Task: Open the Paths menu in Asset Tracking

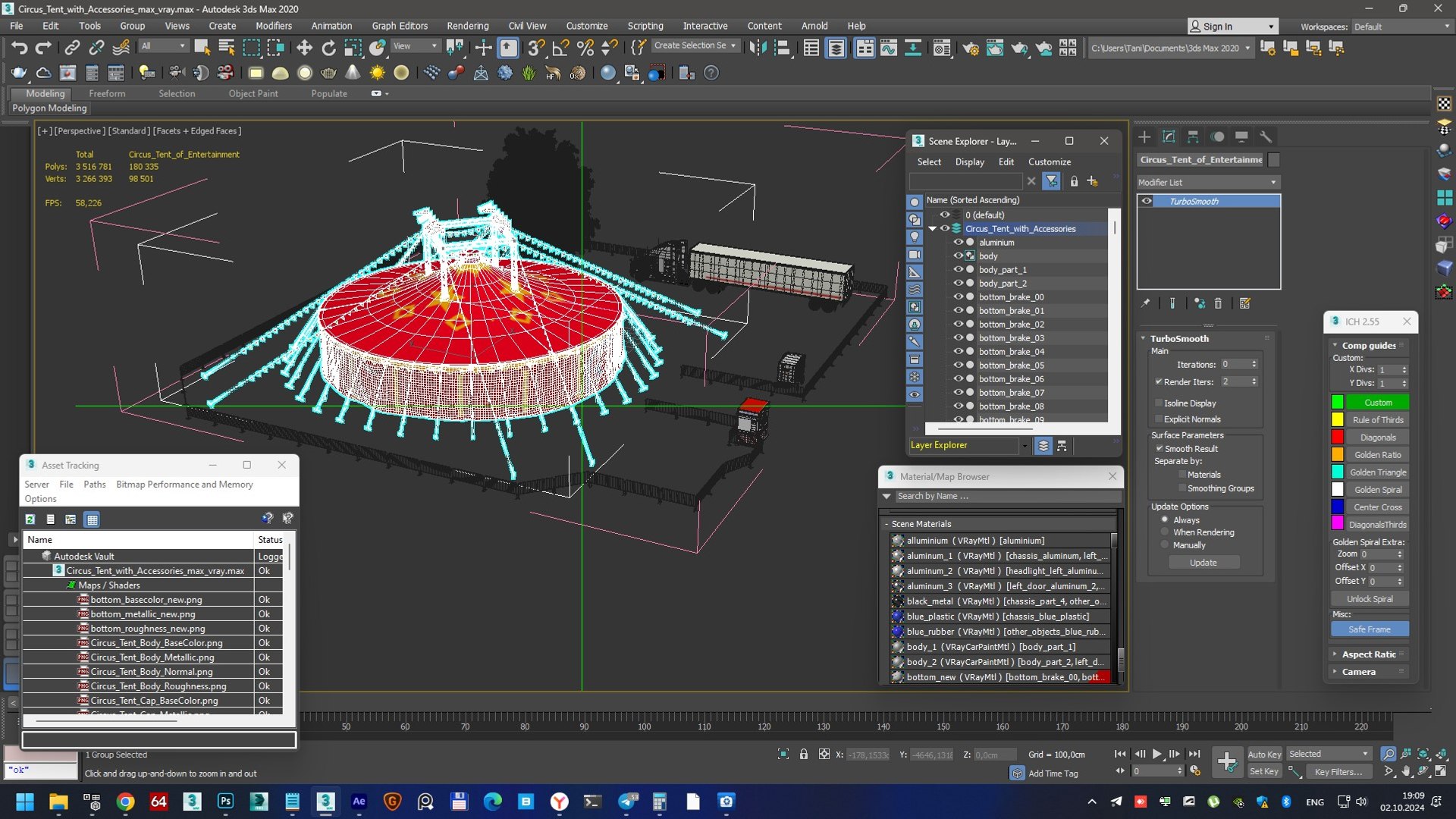Action: coord(94,484)
